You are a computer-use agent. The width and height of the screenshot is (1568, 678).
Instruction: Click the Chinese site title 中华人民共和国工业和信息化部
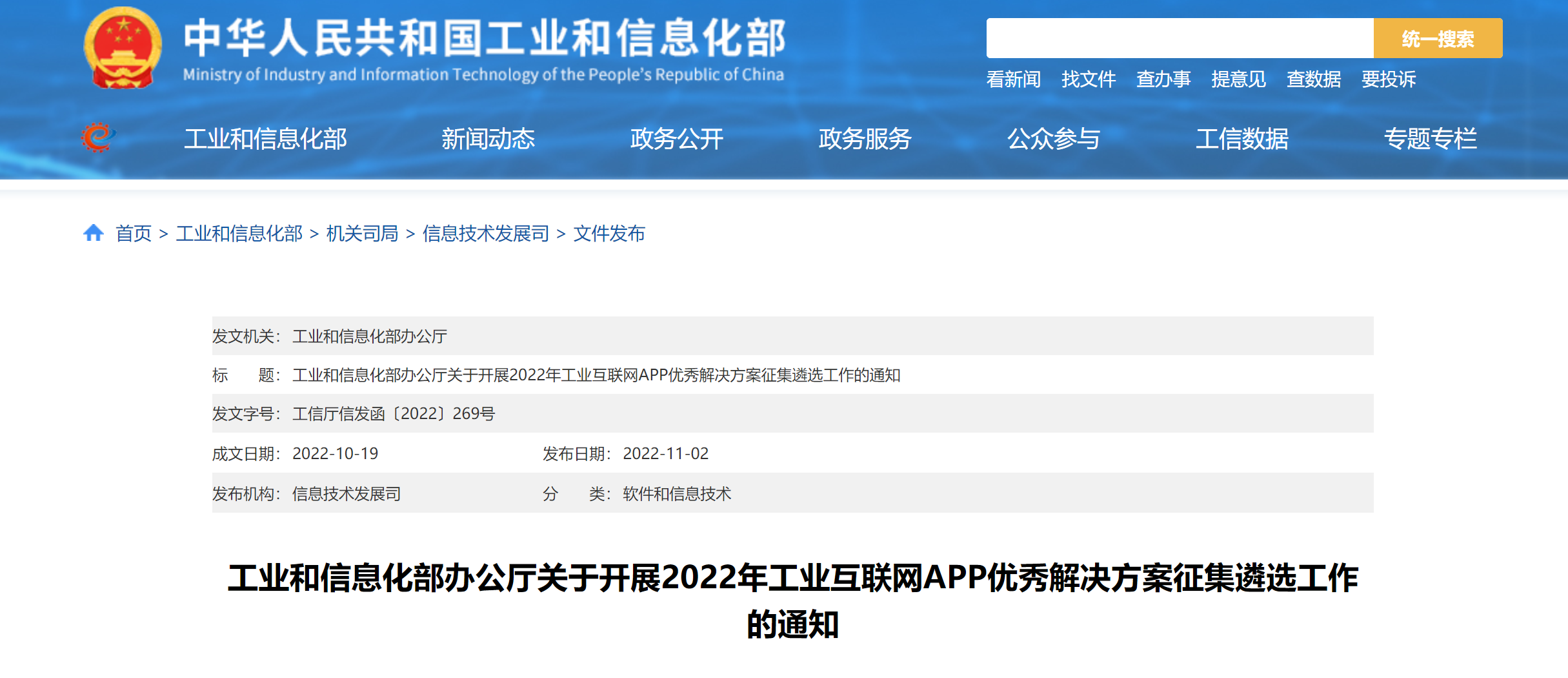point(485,37)
